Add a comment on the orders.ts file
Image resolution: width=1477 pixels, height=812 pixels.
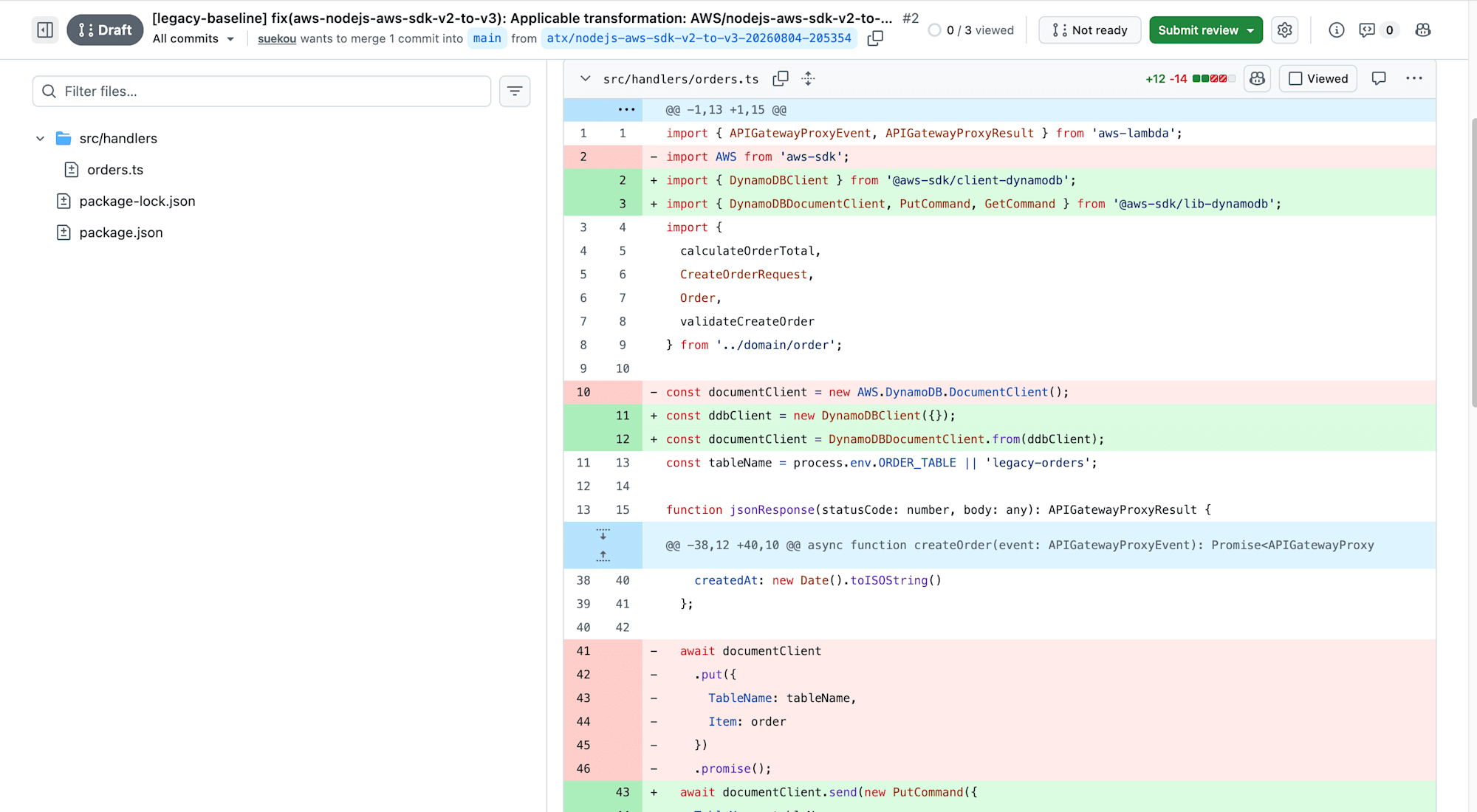click(1379, 78)
